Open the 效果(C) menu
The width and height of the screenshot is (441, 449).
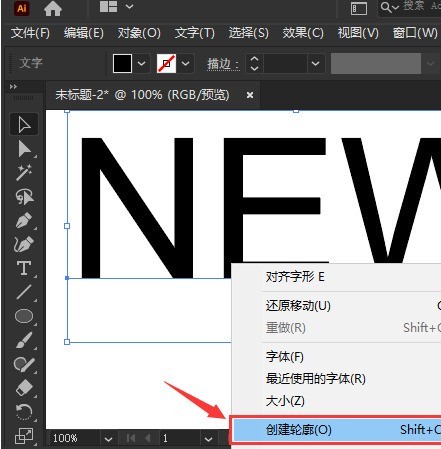pyautogui.click(x=303, y=33)
